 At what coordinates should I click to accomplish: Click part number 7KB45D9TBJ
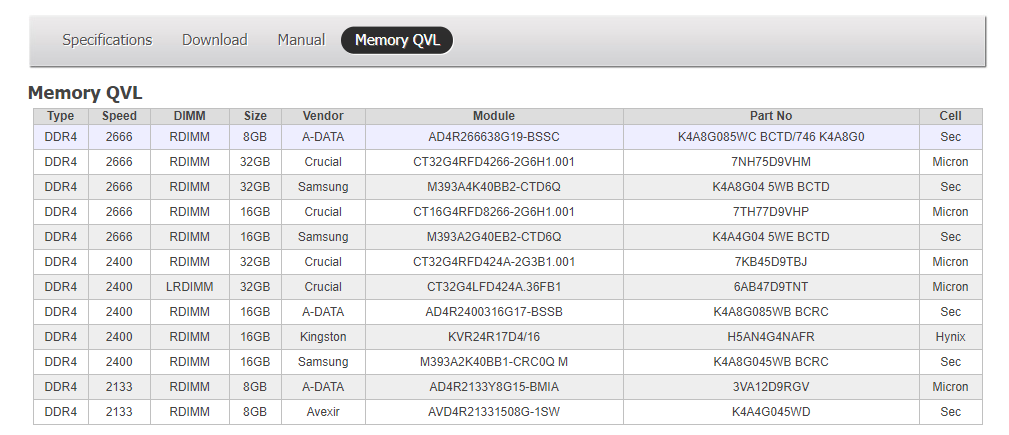pyautogui.click(x=771, y=262)
